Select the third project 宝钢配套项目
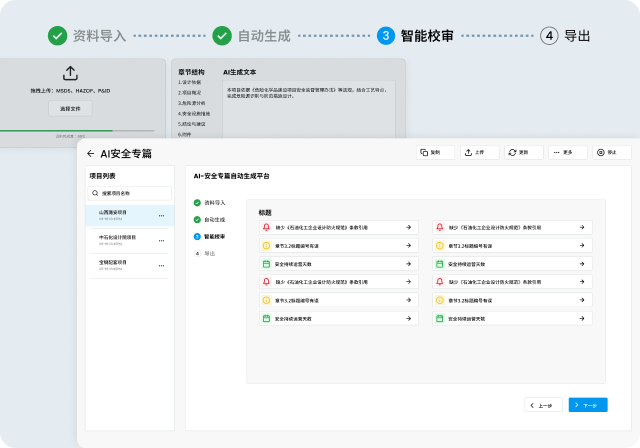The width and height of the screenshot is (640, 448). tap(130, 265)
